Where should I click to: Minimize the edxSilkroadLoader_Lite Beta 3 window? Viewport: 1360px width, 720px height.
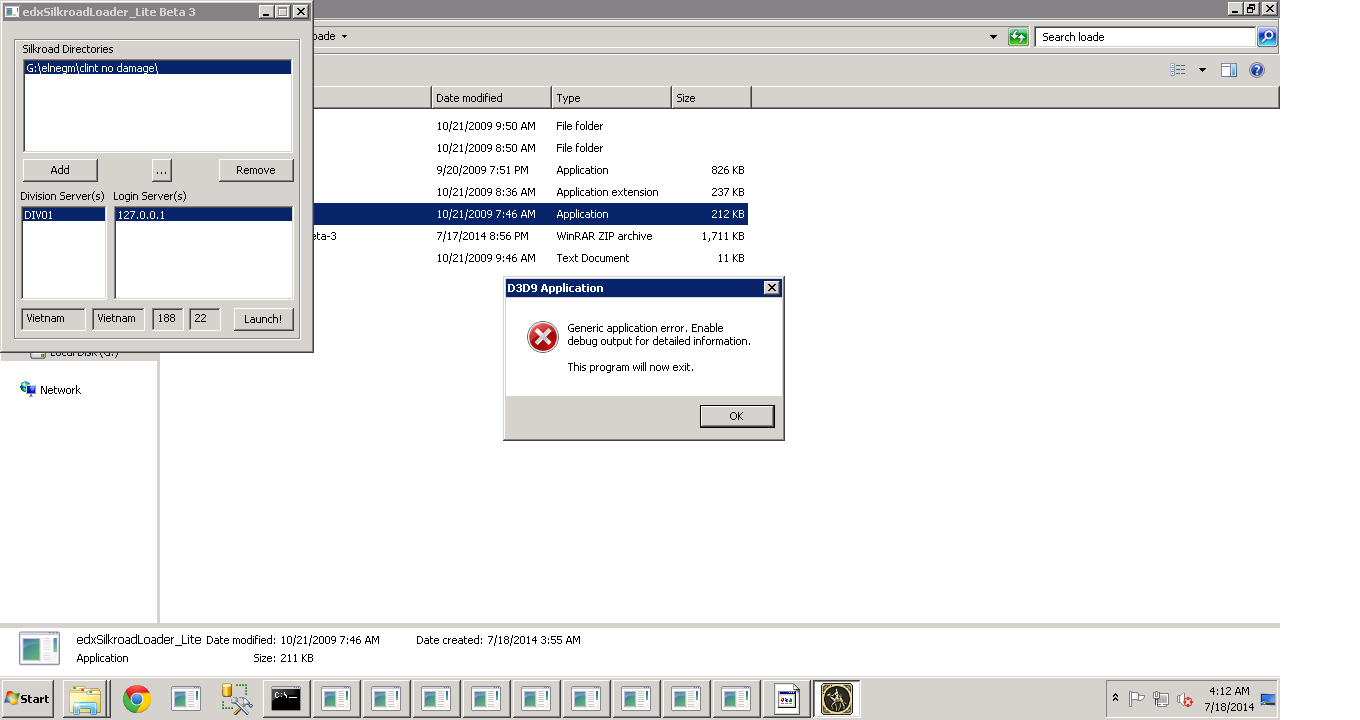[265, 12]
